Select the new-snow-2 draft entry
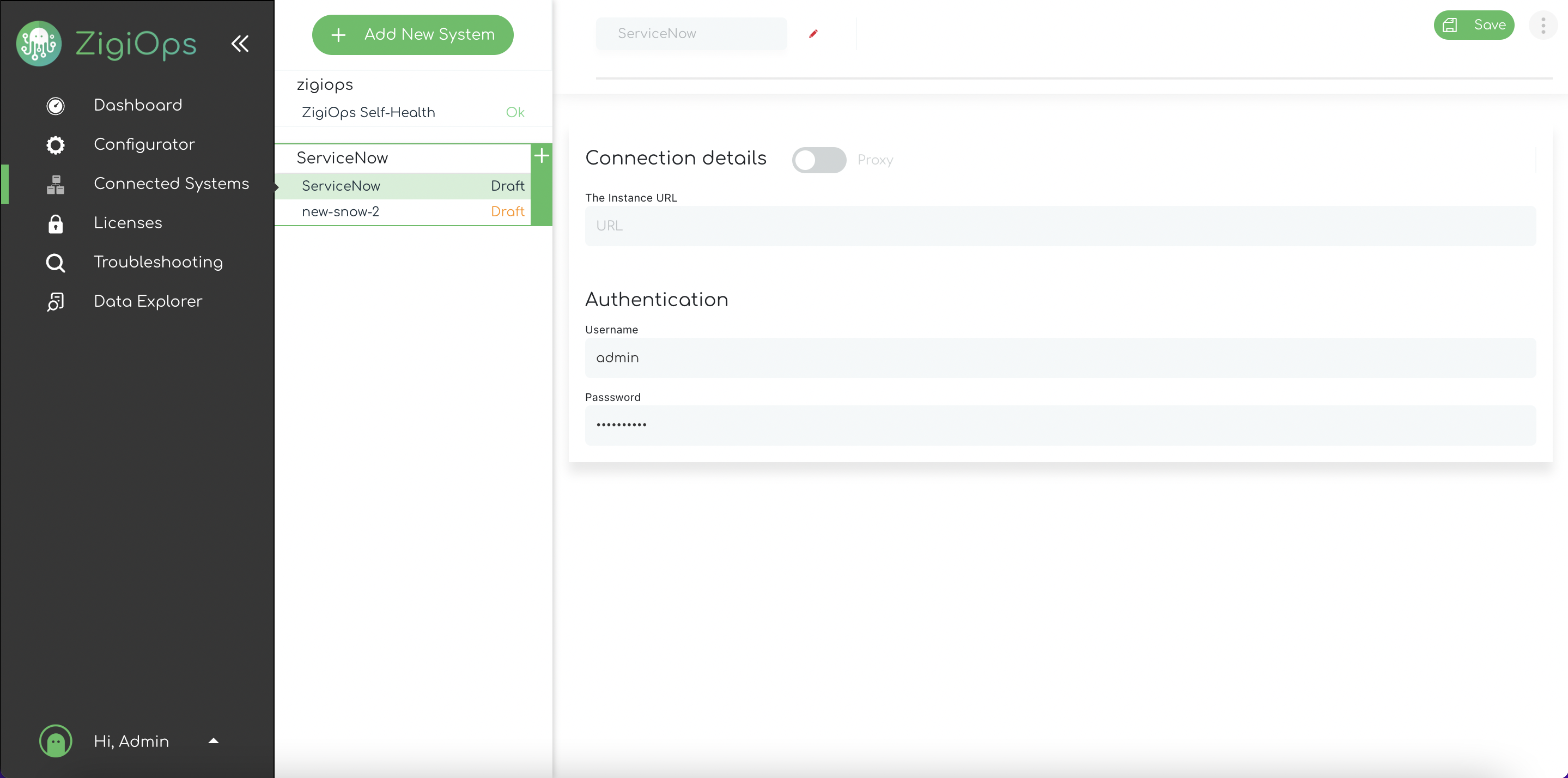The width and height of the screenshot is (1568, 778). tap(341, 212)
